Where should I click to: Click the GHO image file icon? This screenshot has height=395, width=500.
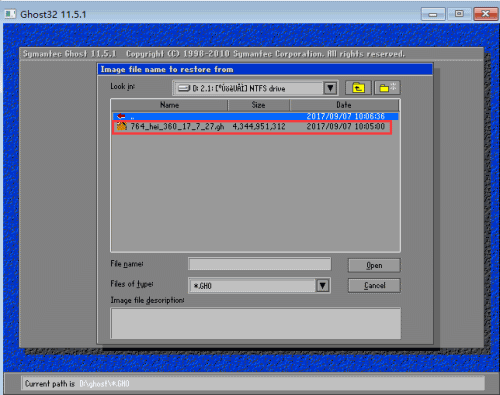(122, 126)
